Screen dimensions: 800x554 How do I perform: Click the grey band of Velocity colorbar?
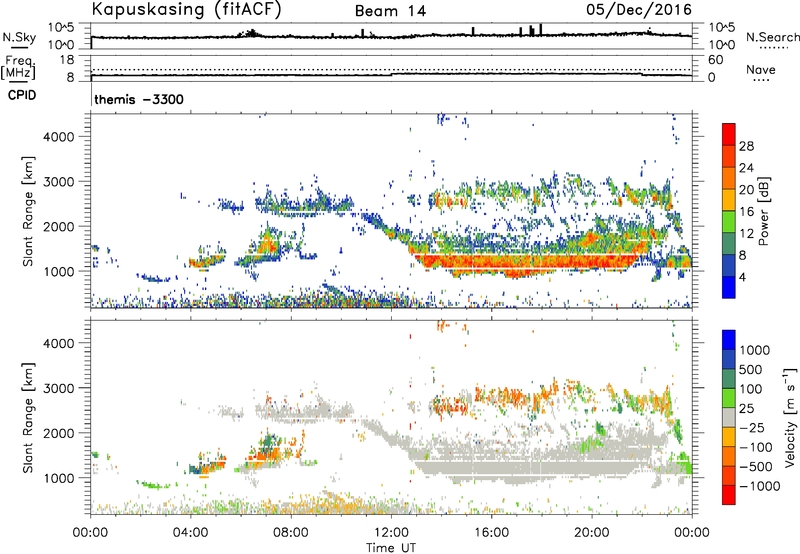[x=729, y=417]
